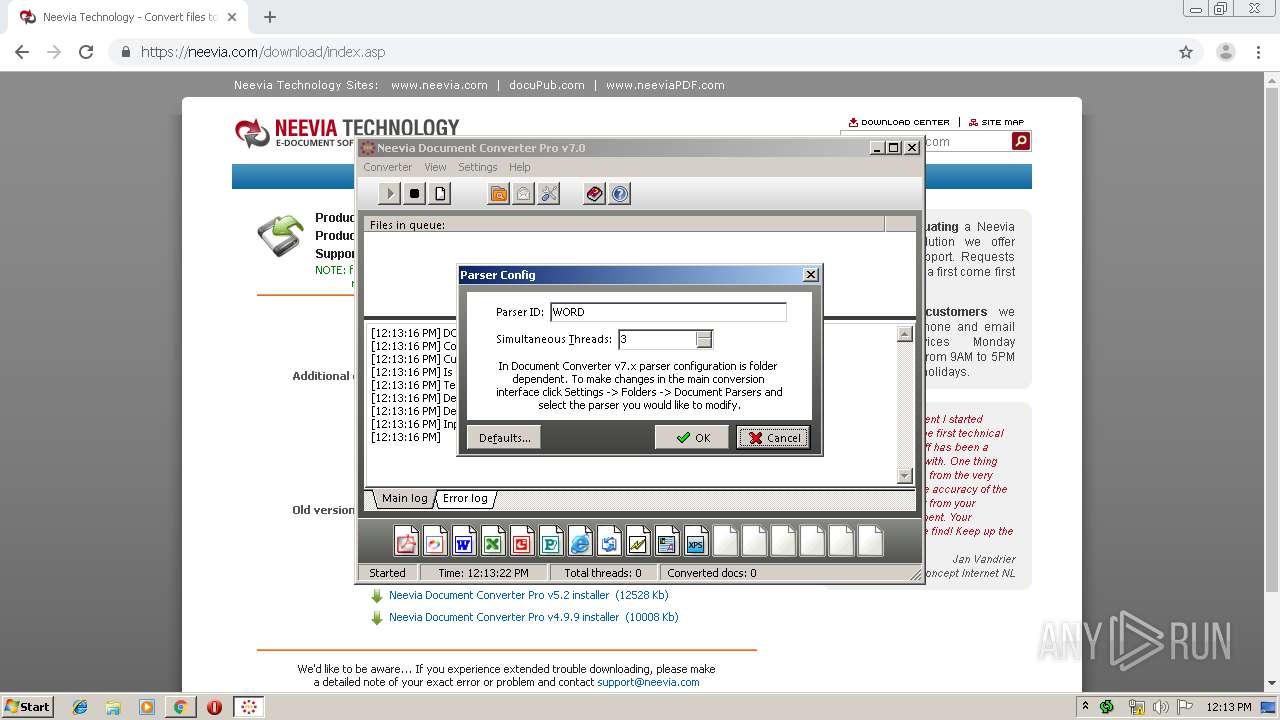Viewport: 1280px width, 720px height.
Task: Select the image parser icon
Action: click(x=435, y=541)
